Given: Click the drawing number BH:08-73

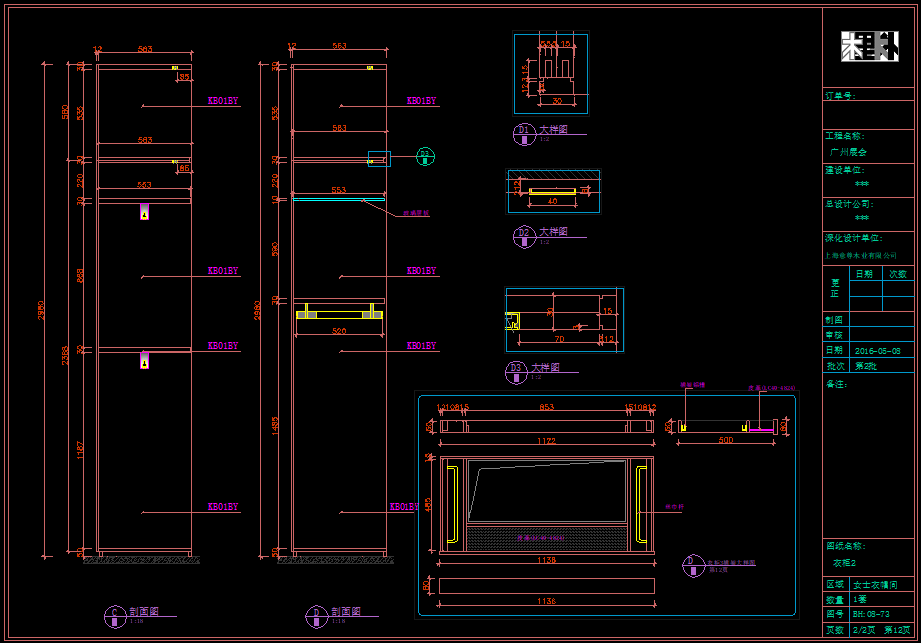Looking at the screenshot, I should pyautogui.click(x=870, y=614).
